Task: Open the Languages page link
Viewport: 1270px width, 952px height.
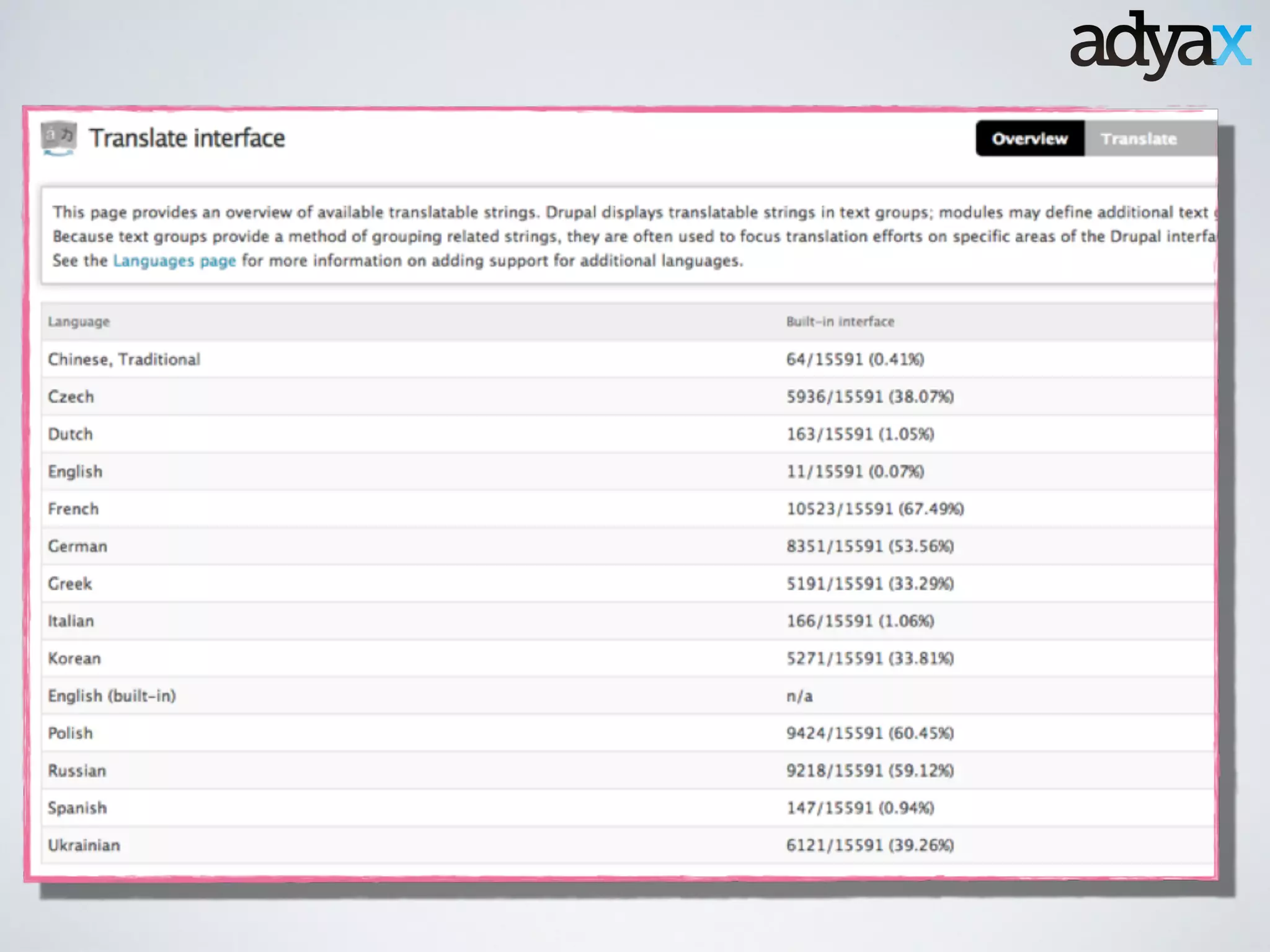Action: point(174,261)
